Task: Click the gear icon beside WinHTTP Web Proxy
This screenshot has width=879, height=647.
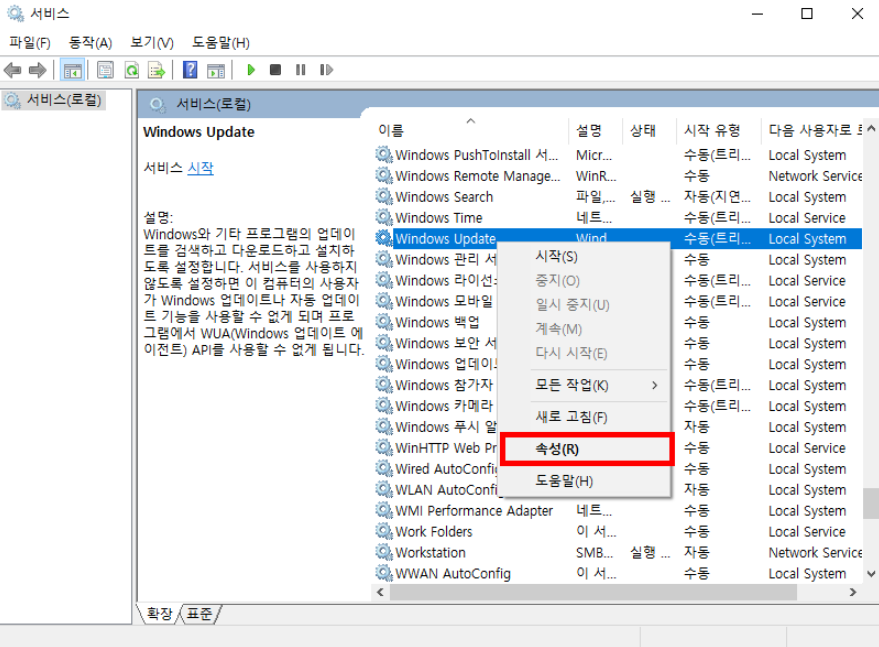Action: coord(384,447)
